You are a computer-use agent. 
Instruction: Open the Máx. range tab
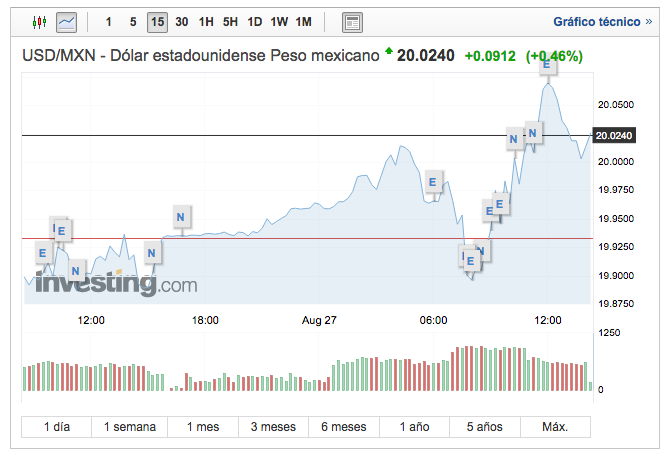coord(555,427)
